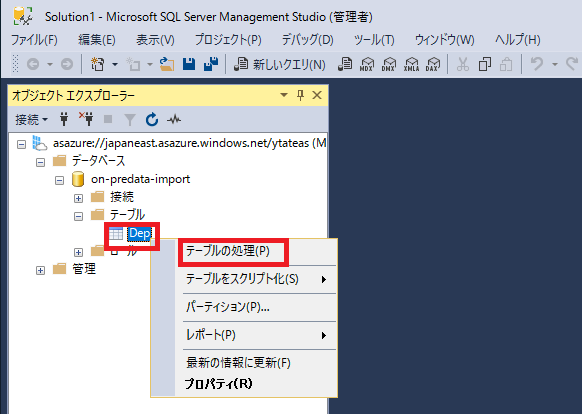Click the Connect plug icon
The height and width of the screenshot is (414, 582).
(64, 119)
